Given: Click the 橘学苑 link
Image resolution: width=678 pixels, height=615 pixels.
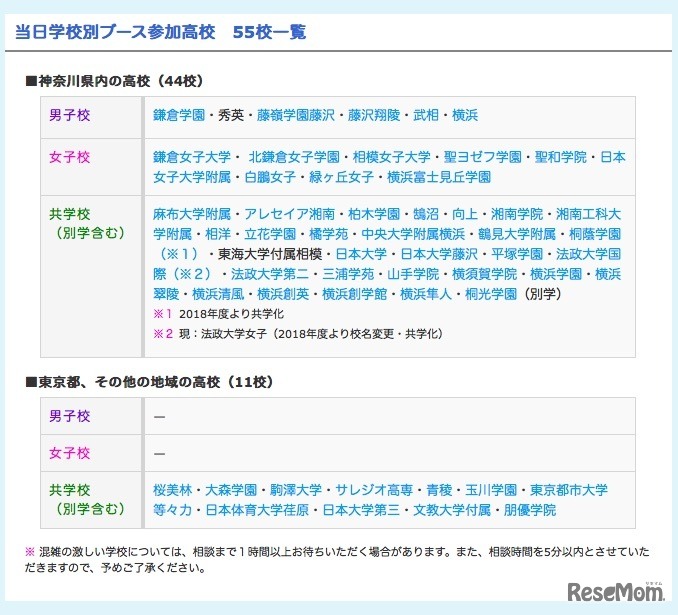Looking at the screenshot, I should (x=329, y=234).
